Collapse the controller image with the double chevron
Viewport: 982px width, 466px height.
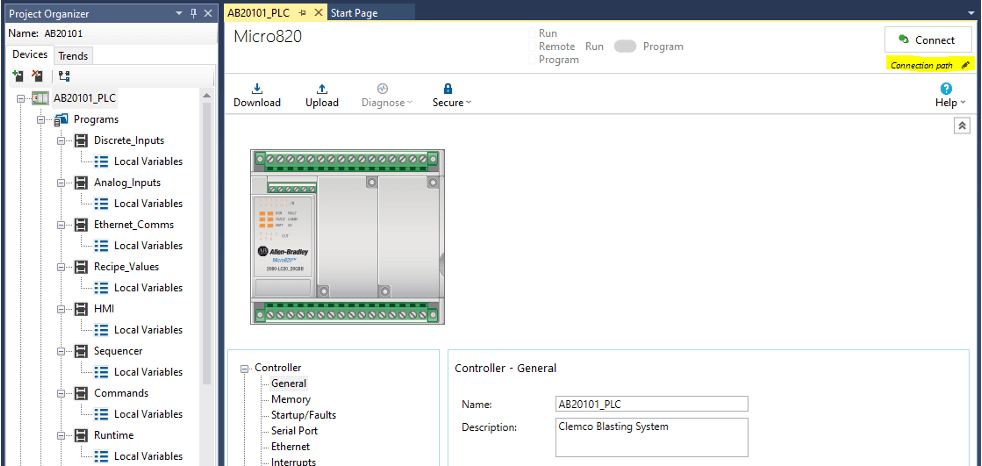click(962, 126)
